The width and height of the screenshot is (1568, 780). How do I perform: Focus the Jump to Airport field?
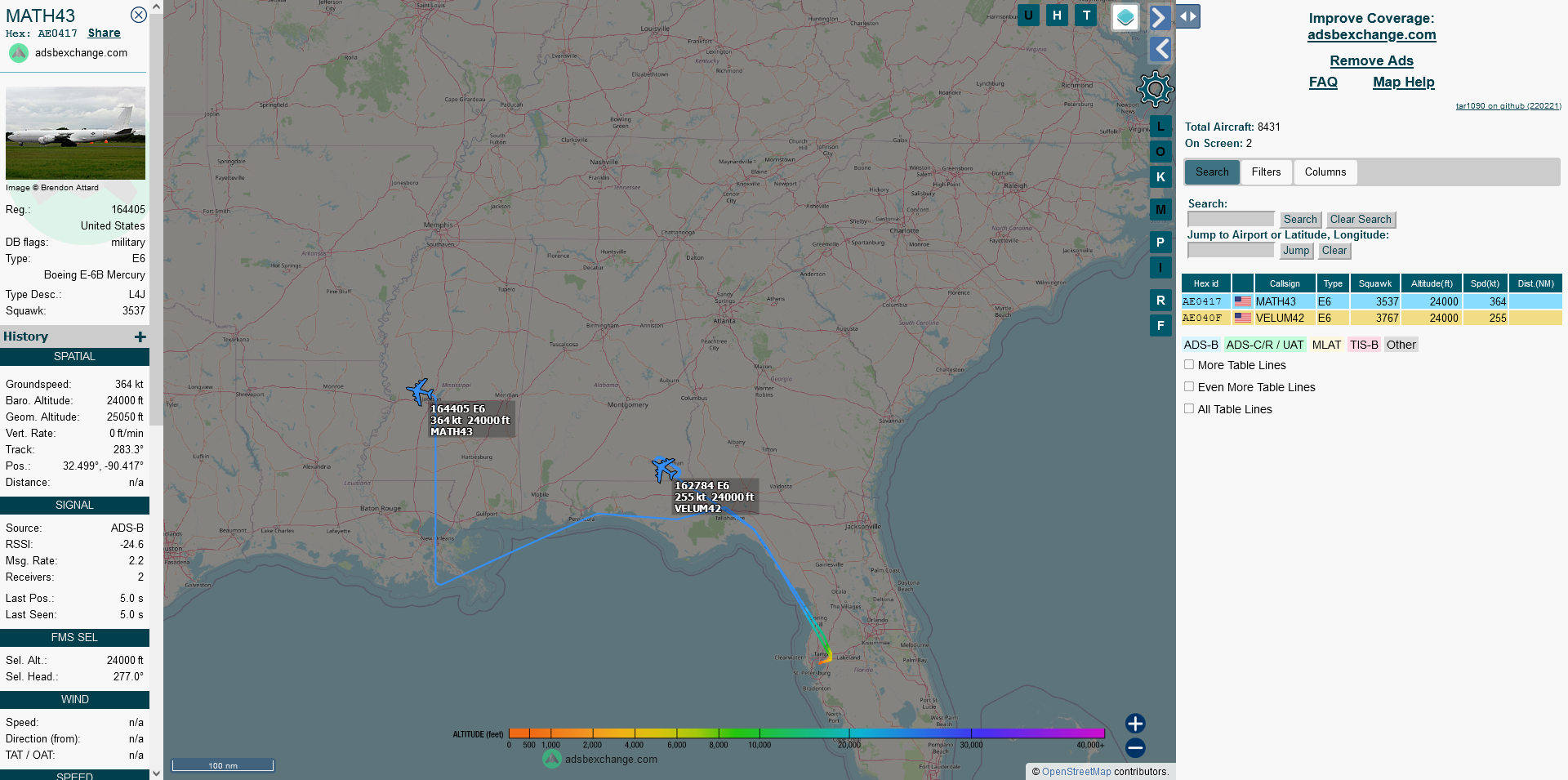1231,250
